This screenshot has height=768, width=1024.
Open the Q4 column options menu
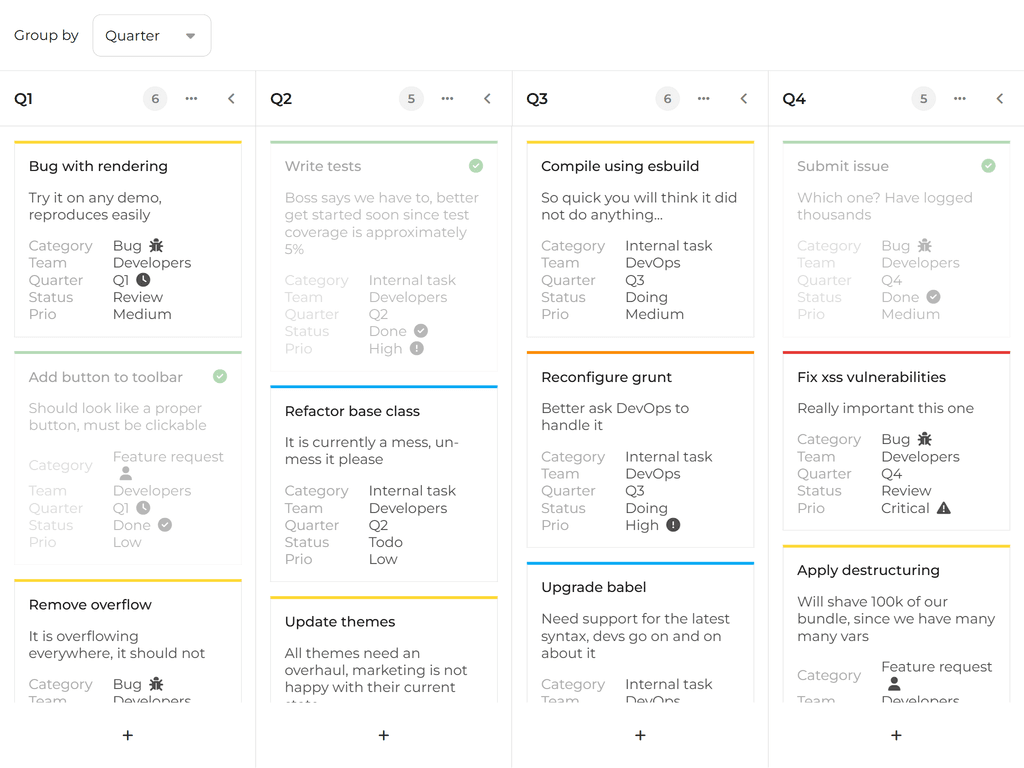tap(959, 99)
